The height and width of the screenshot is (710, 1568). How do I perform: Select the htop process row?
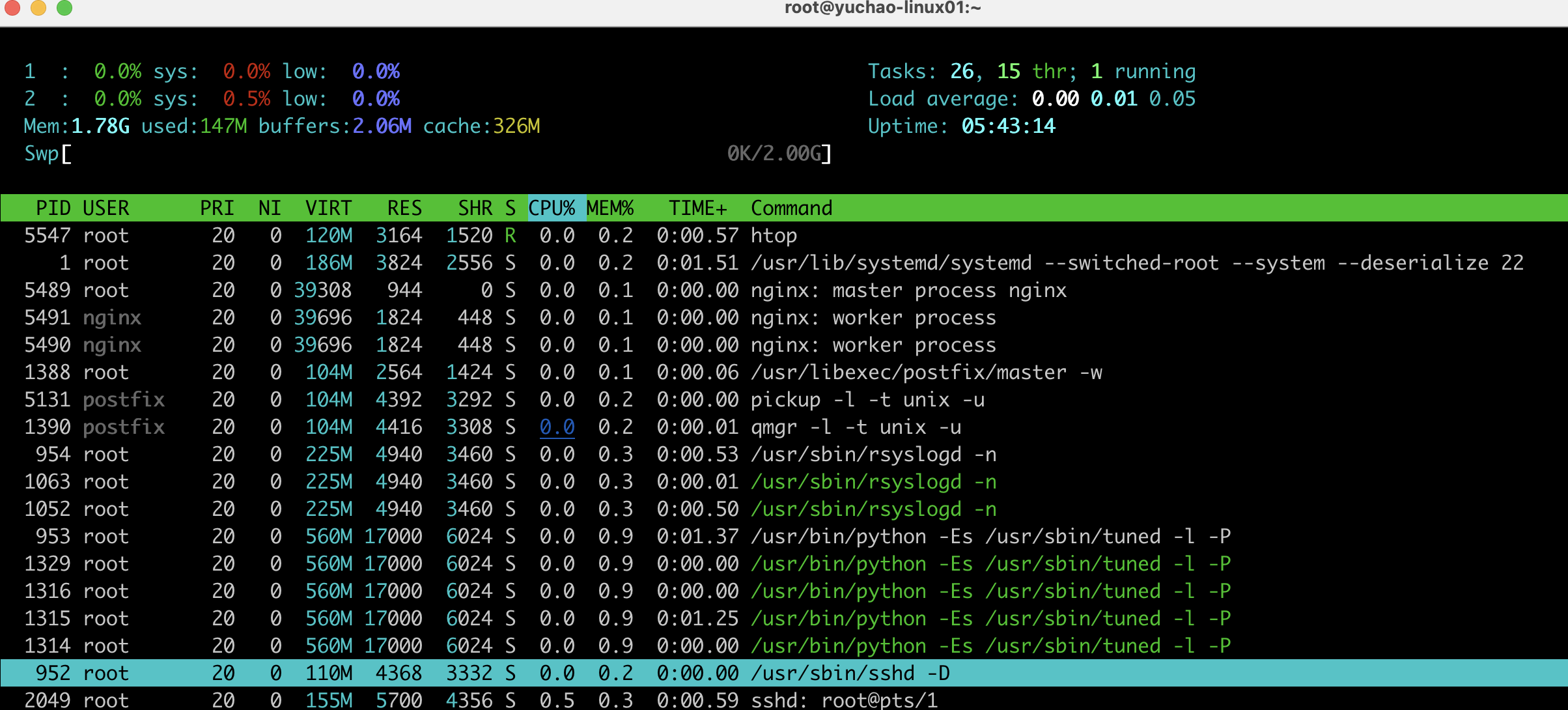tap(774, 236)
